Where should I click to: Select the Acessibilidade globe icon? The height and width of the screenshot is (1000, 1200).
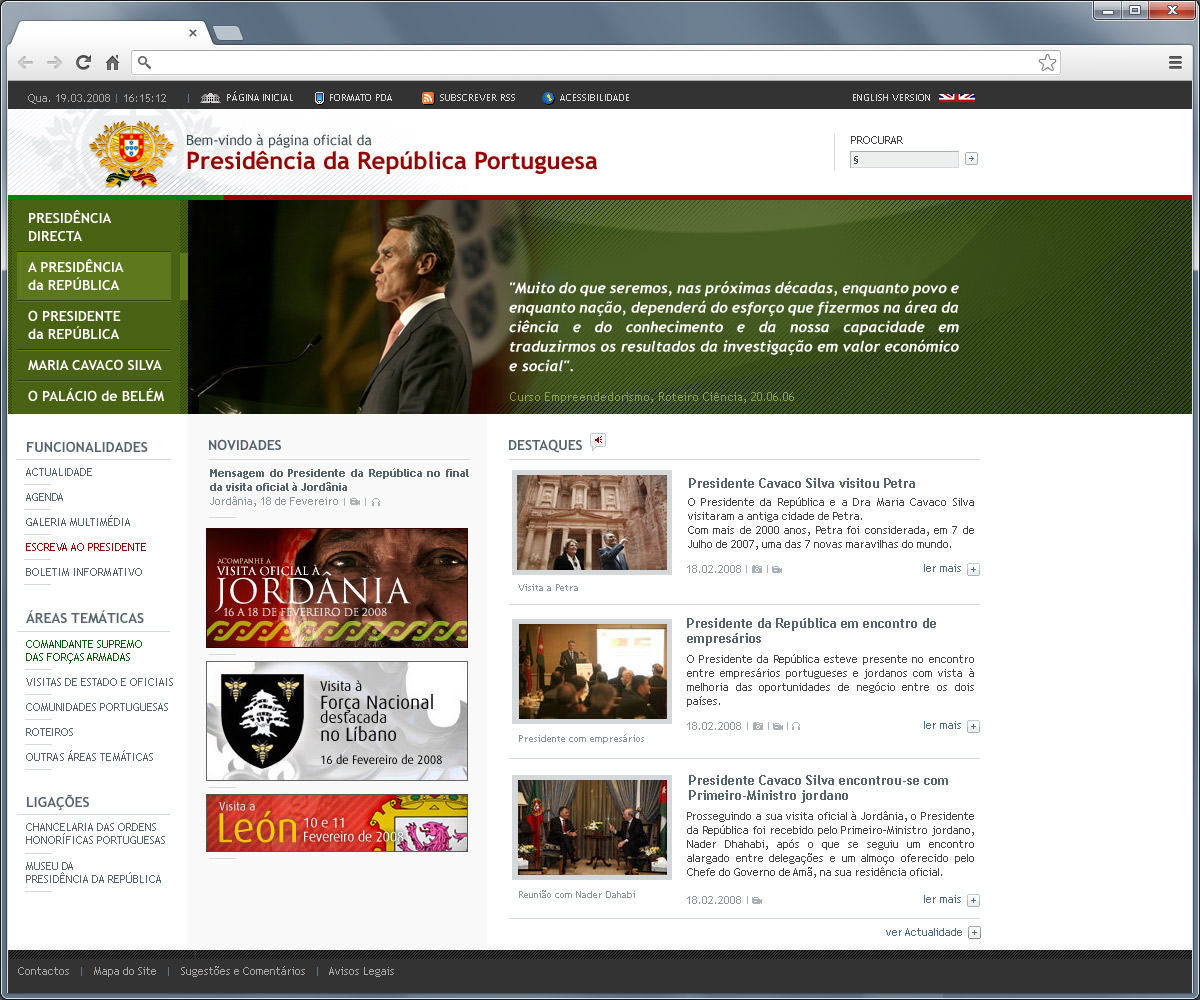tap(546, 97)
